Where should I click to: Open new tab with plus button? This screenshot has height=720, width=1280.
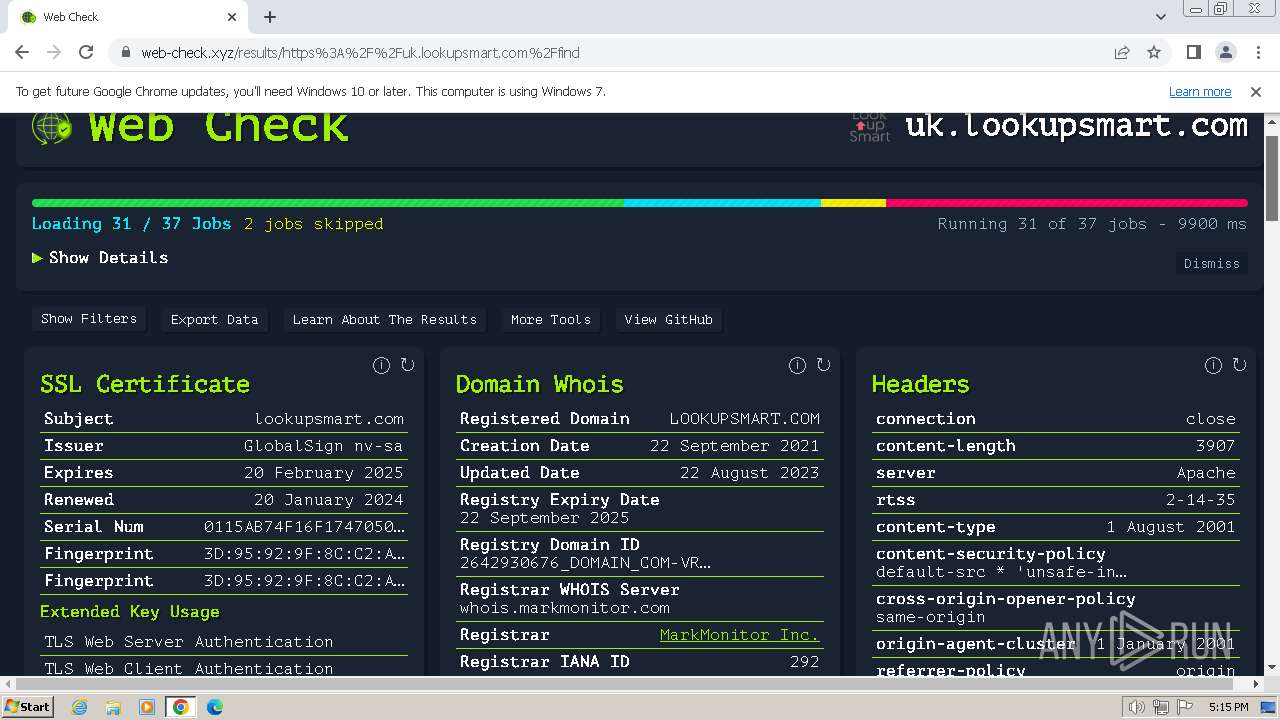(270, 17)
